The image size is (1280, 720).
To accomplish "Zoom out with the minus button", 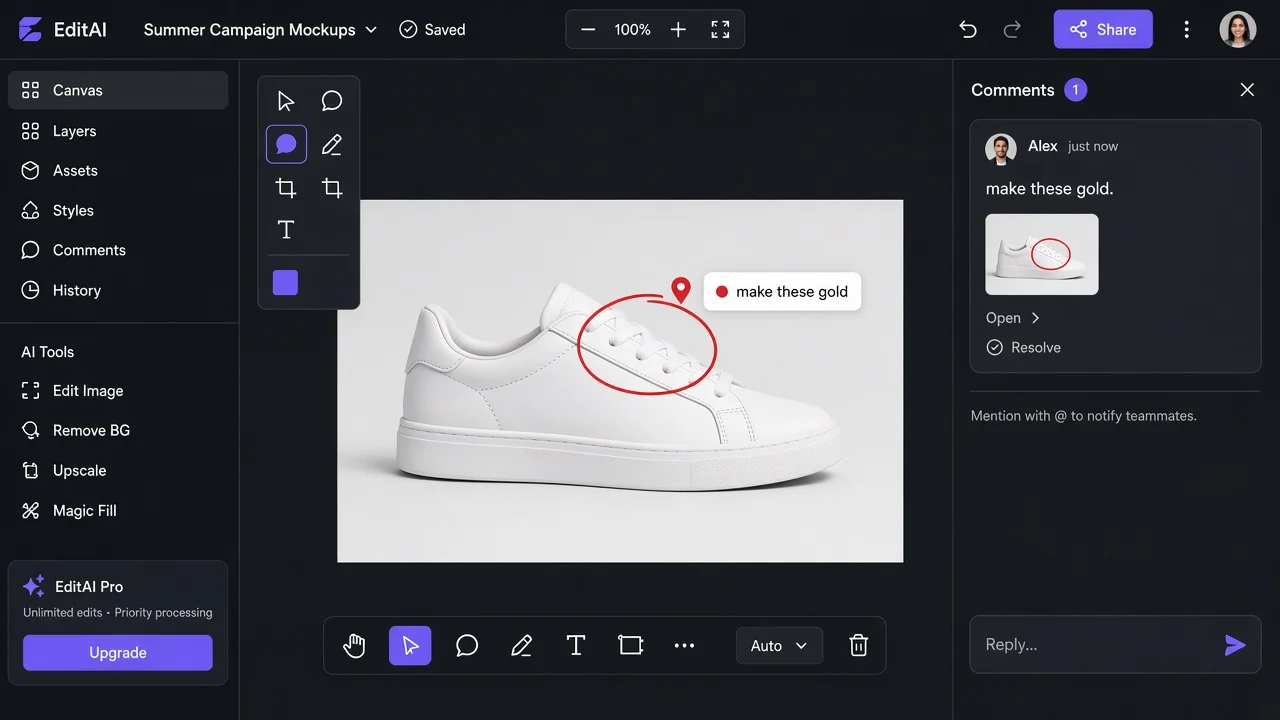I will click(x=588, y=30).
